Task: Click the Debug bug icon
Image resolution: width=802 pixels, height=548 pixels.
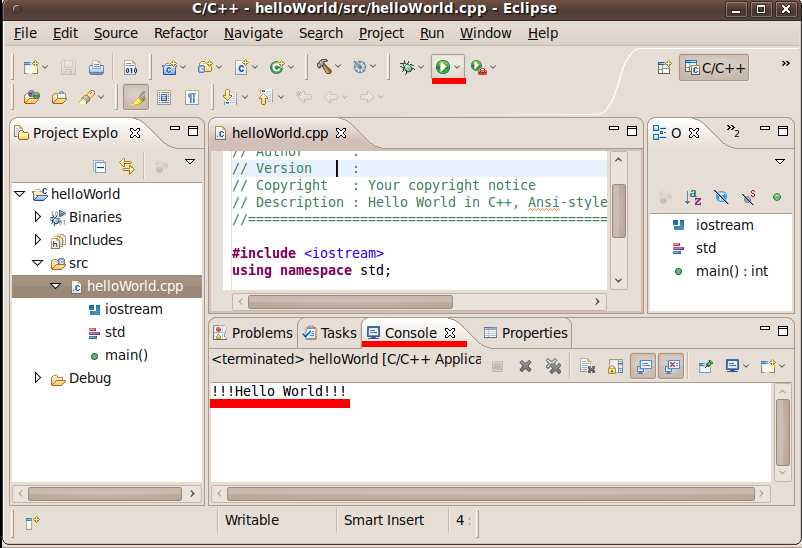Action: pyautogui.click(x=407, y=67)
